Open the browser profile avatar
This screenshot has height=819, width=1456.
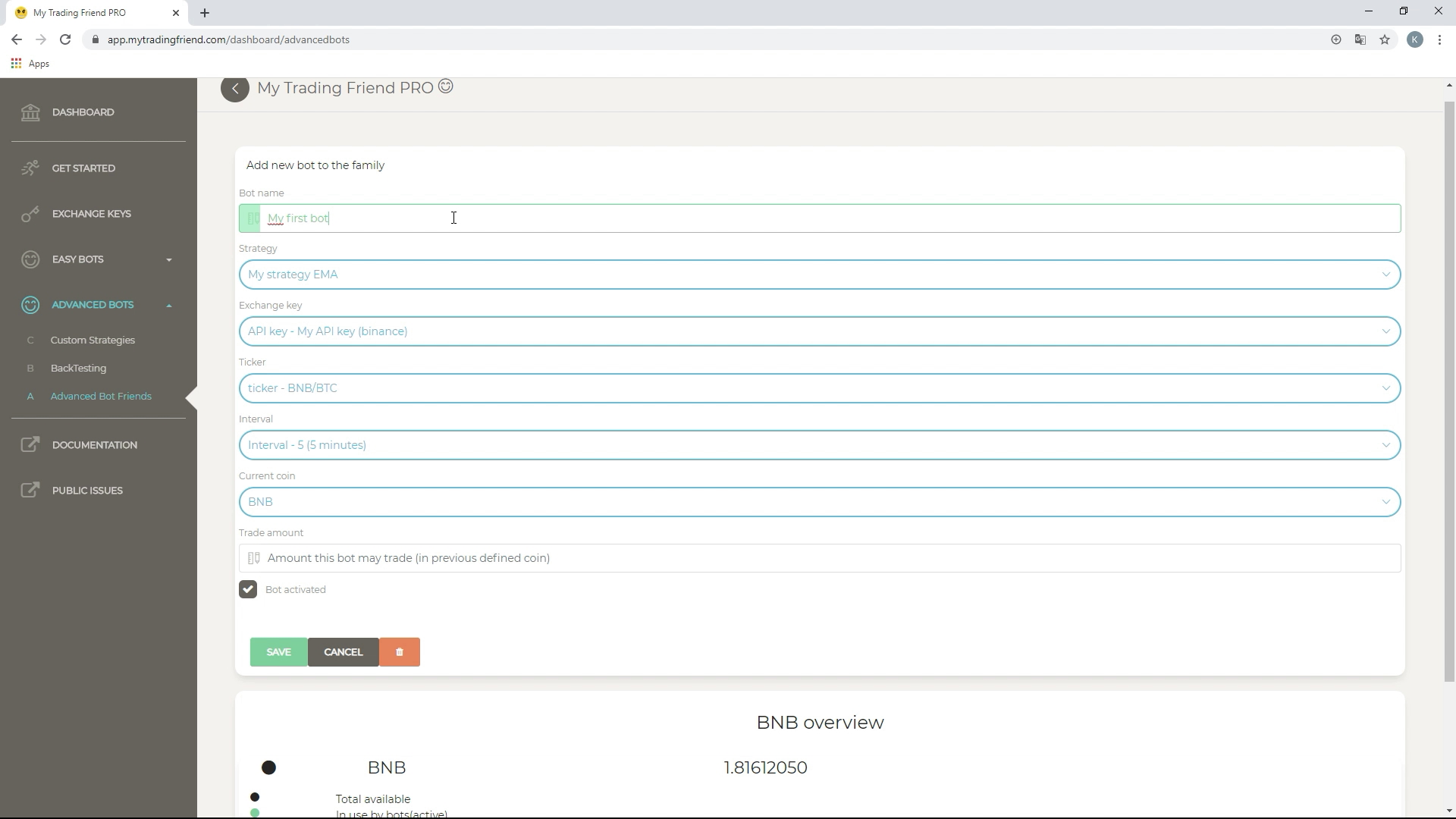1415,39
